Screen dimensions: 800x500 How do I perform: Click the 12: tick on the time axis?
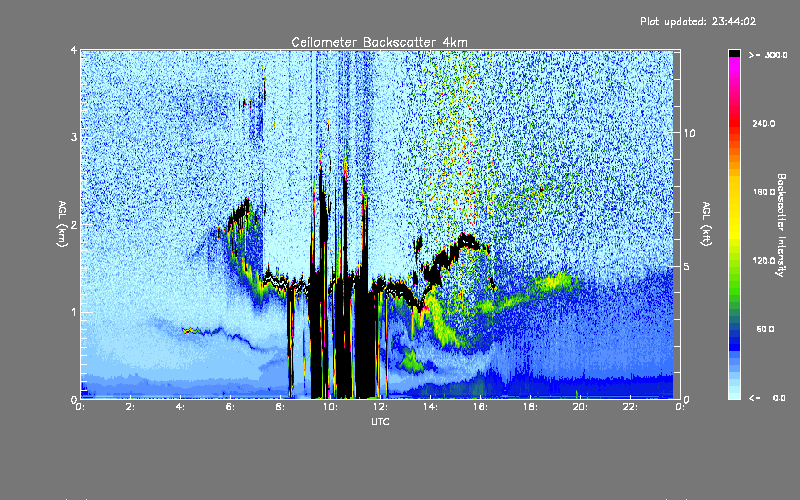(x=380, y=407)
